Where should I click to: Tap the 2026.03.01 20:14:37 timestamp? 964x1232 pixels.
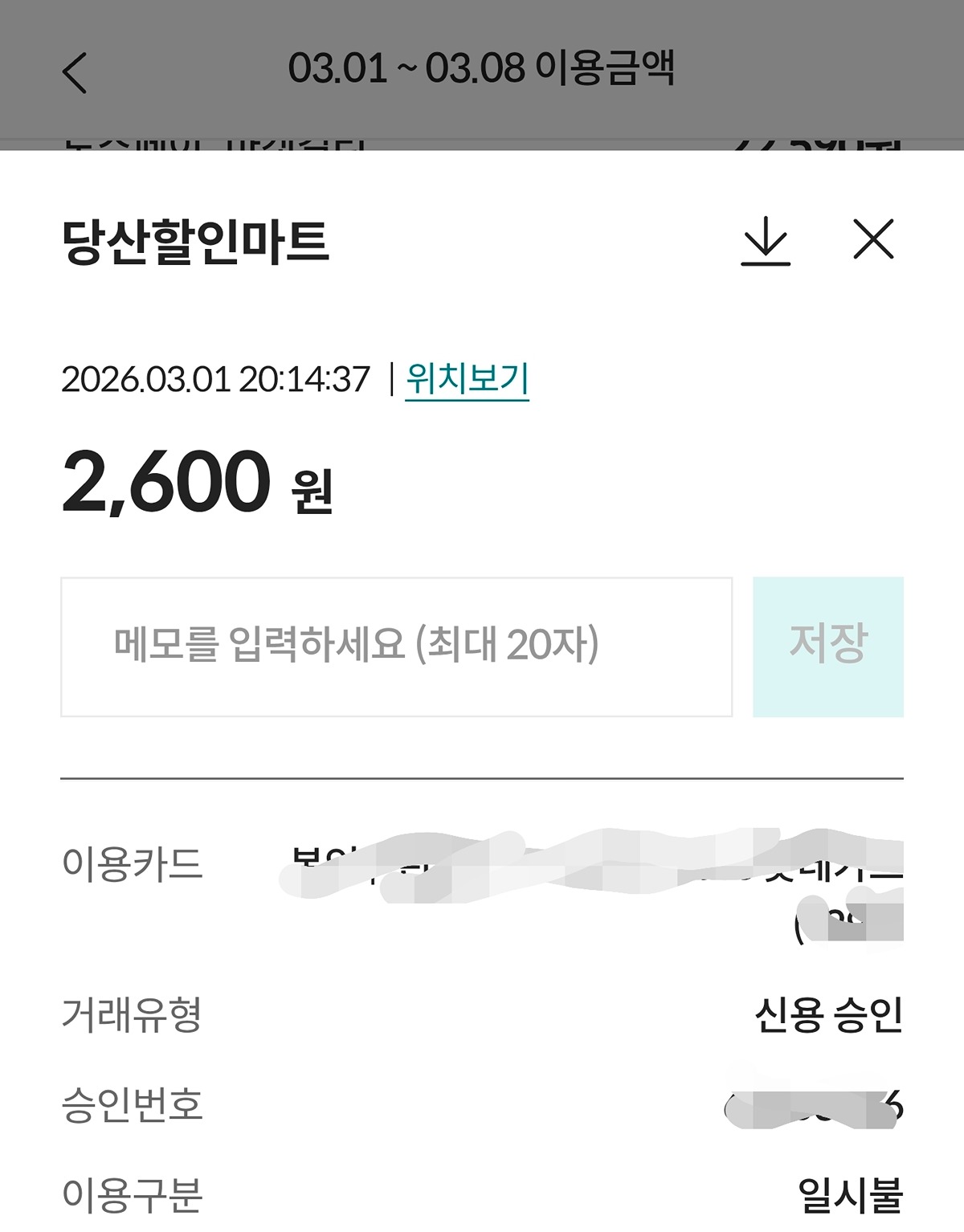click(215, 379)
